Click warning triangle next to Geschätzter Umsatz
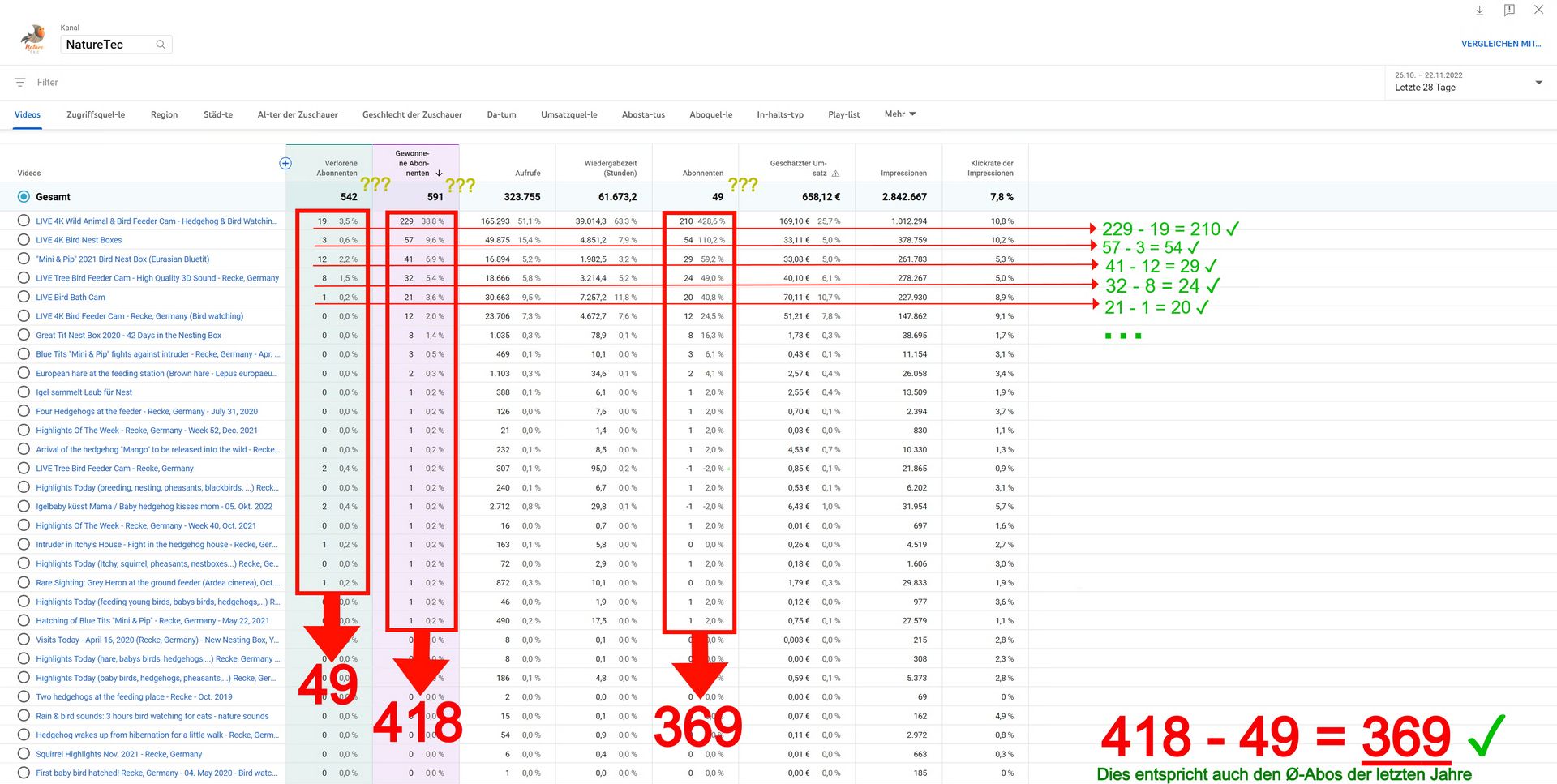 [835, 174]
